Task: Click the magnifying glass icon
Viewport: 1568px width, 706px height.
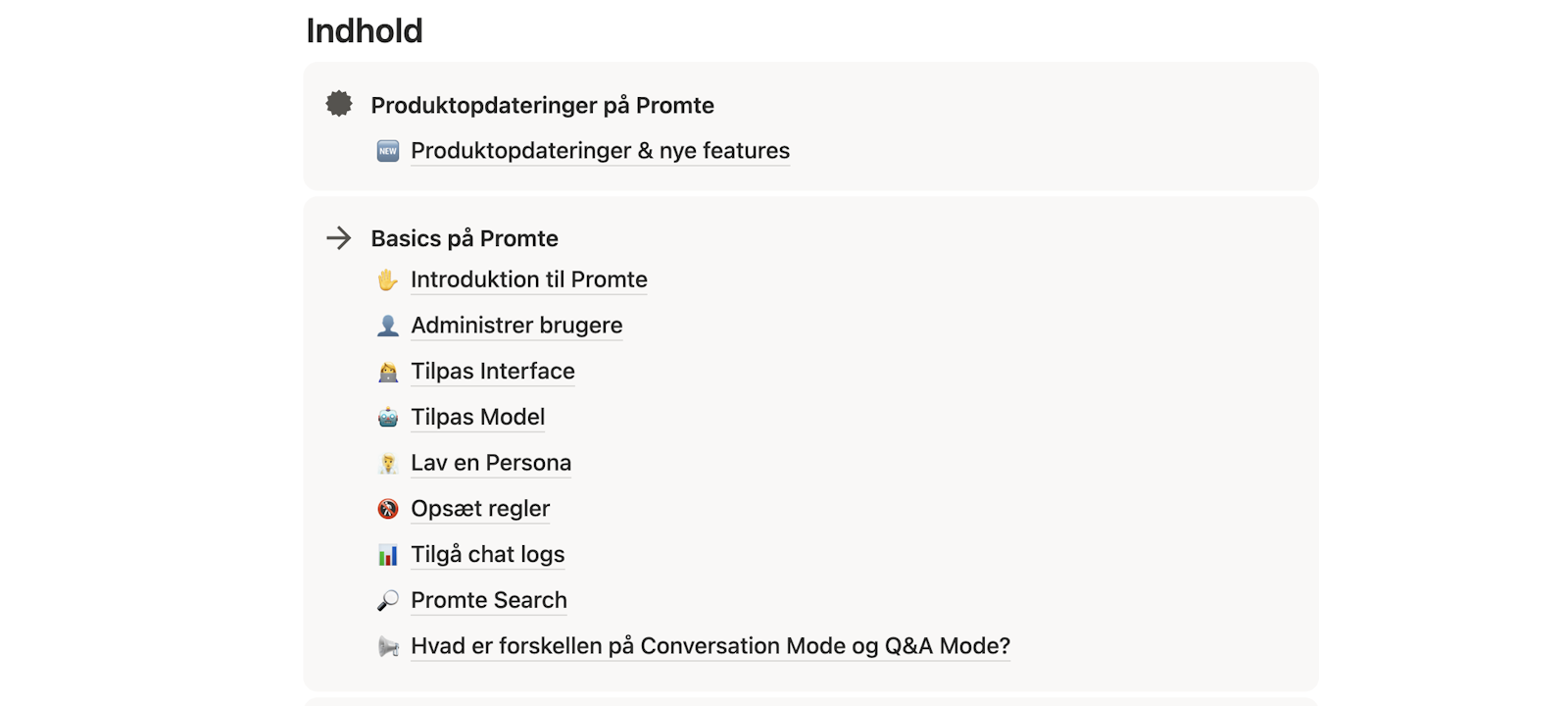Action: coord(388,600)
